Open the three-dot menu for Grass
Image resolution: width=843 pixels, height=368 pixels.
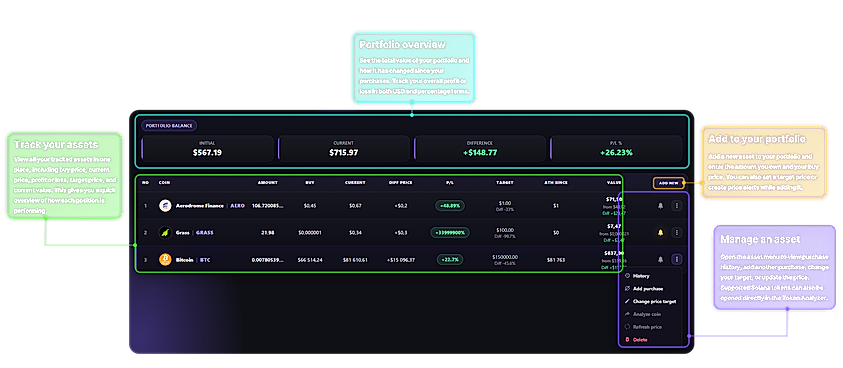(677, 232)
